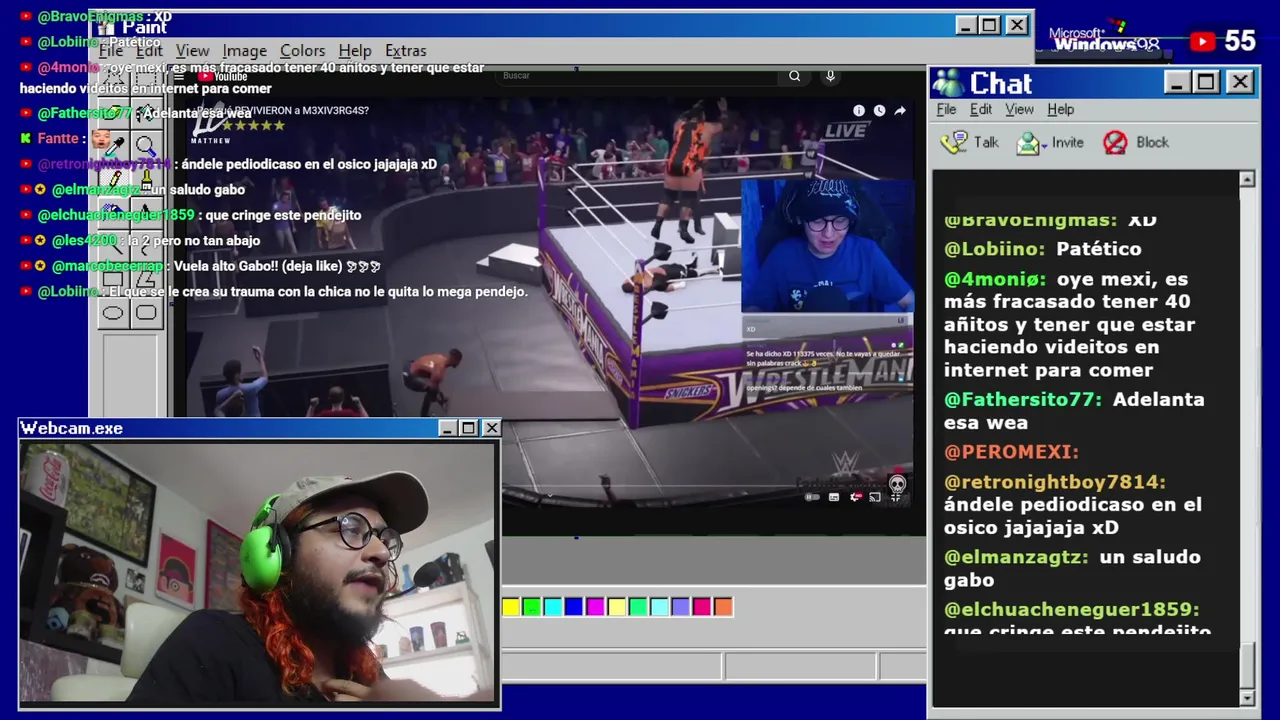Select the Rounded Rectangle tool in Paint
Screen dimensions: 1280x720
pyautogui.click(x=146, y=313)
